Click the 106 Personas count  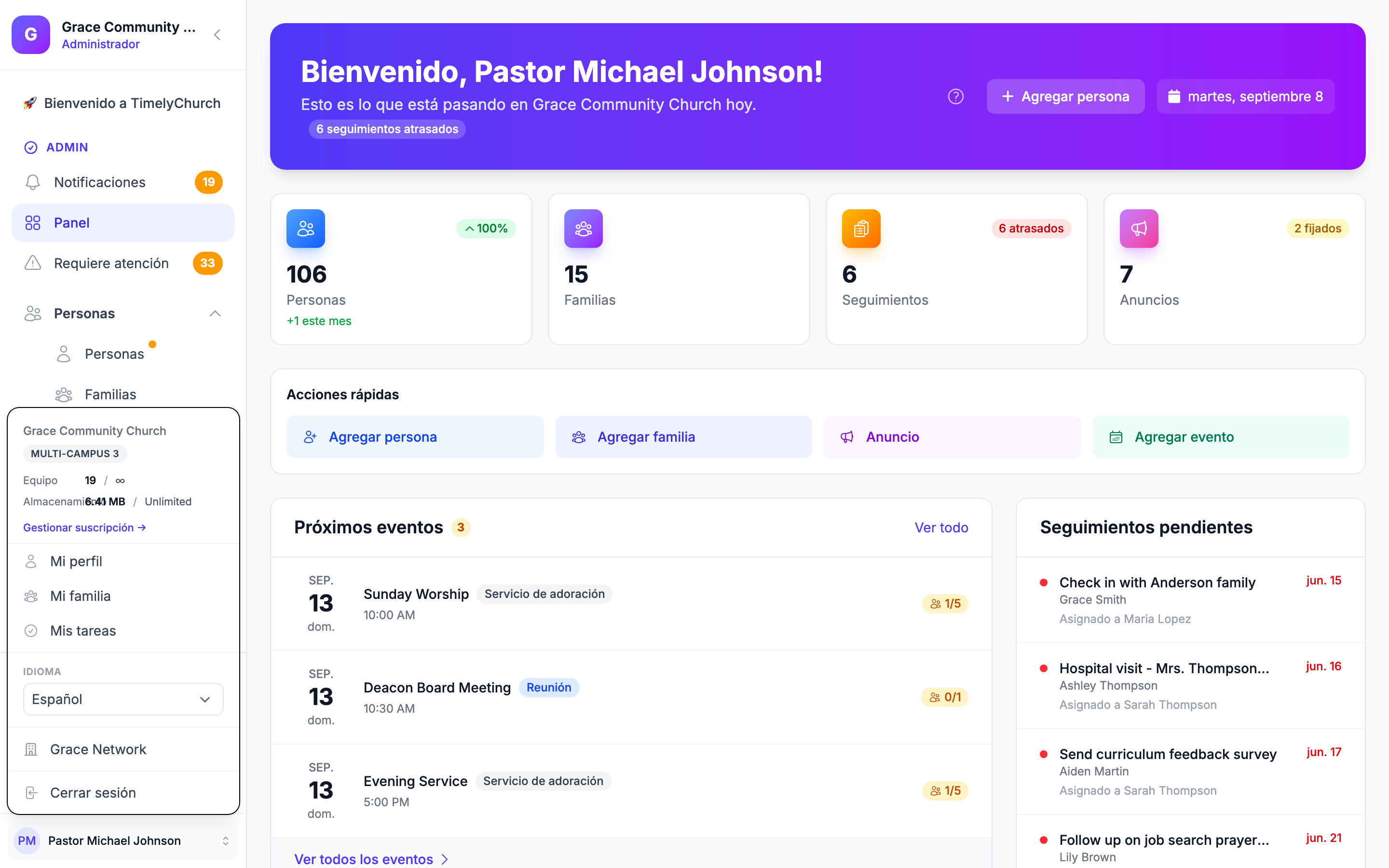[307, 274]
